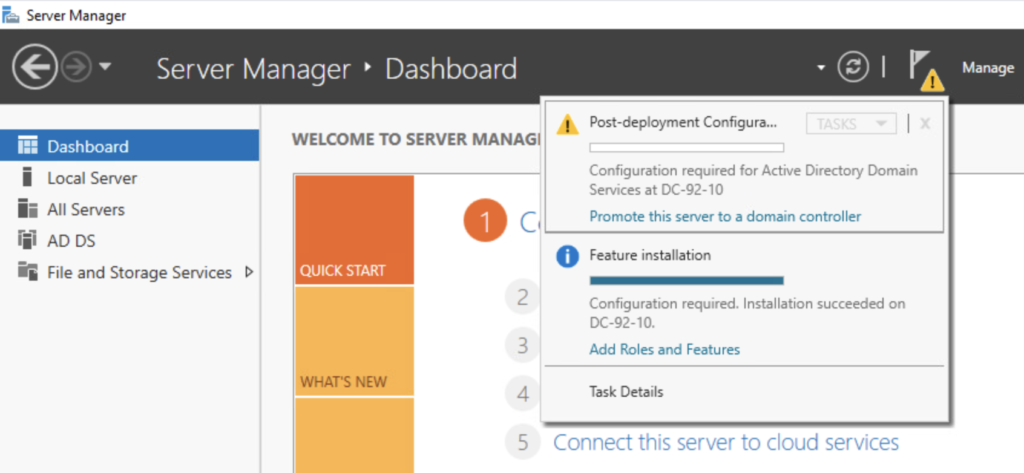1024x473 pixels.
Task: Click the All Servers icon
Action: 28,209
